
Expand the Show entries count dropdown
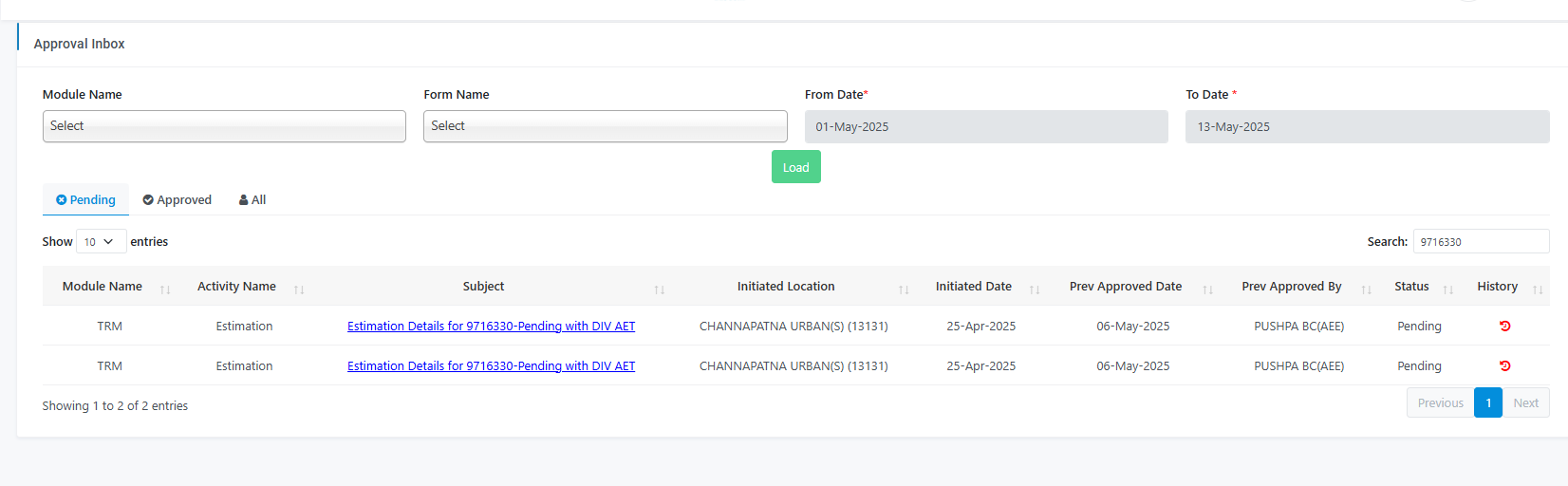pyautogui.click(x=102, y=242)
